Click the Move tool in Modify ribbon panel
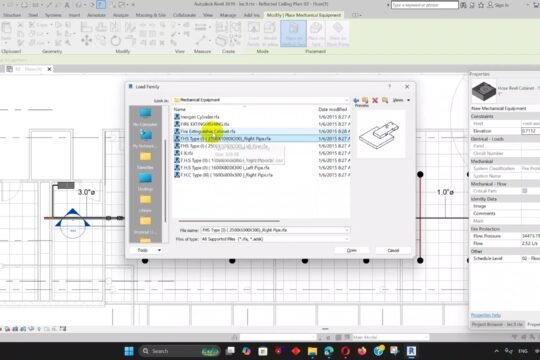540x360 pixels. click(x=86, y=40)
